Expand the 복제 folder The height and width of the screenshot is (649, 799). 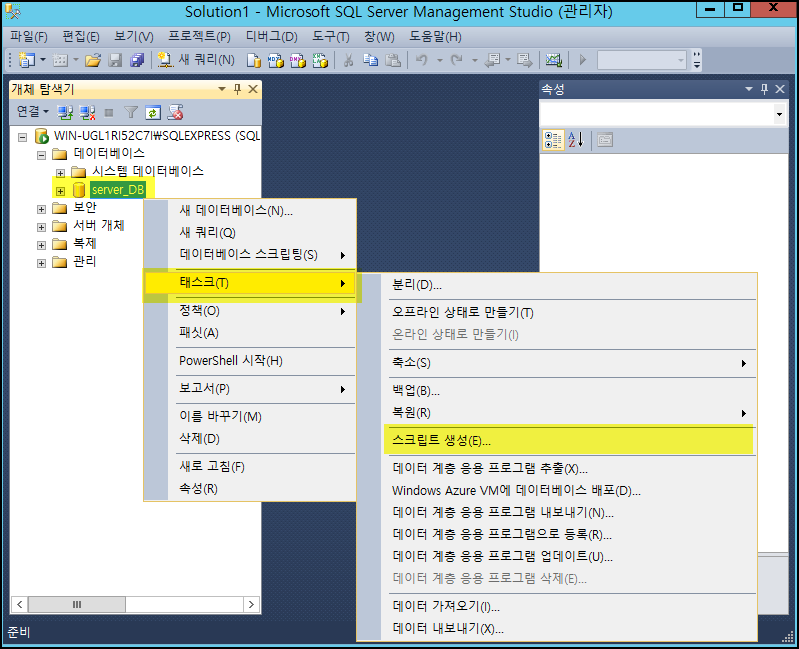pos(41,245)
